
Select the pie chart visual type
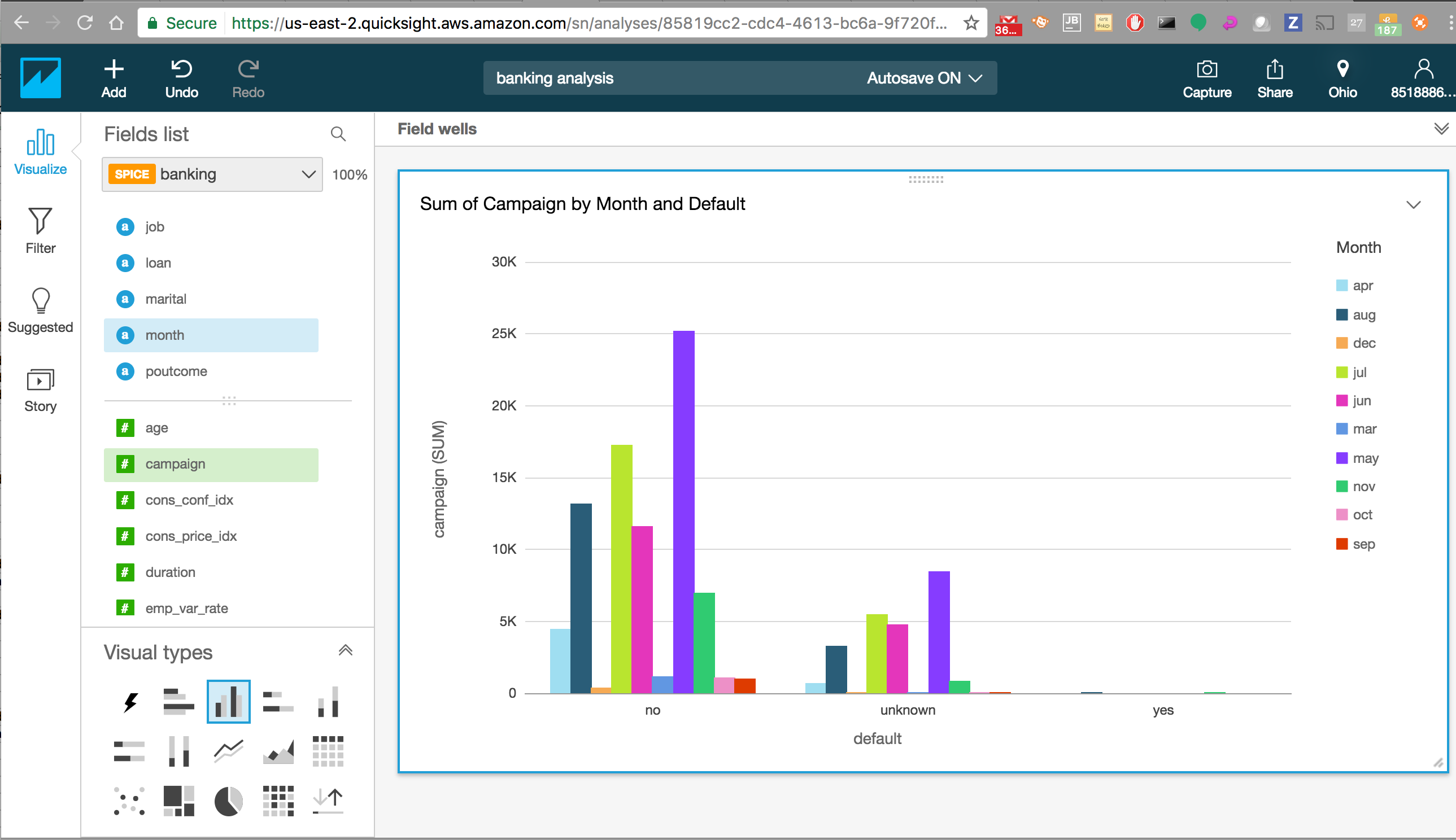click(229, 801)
